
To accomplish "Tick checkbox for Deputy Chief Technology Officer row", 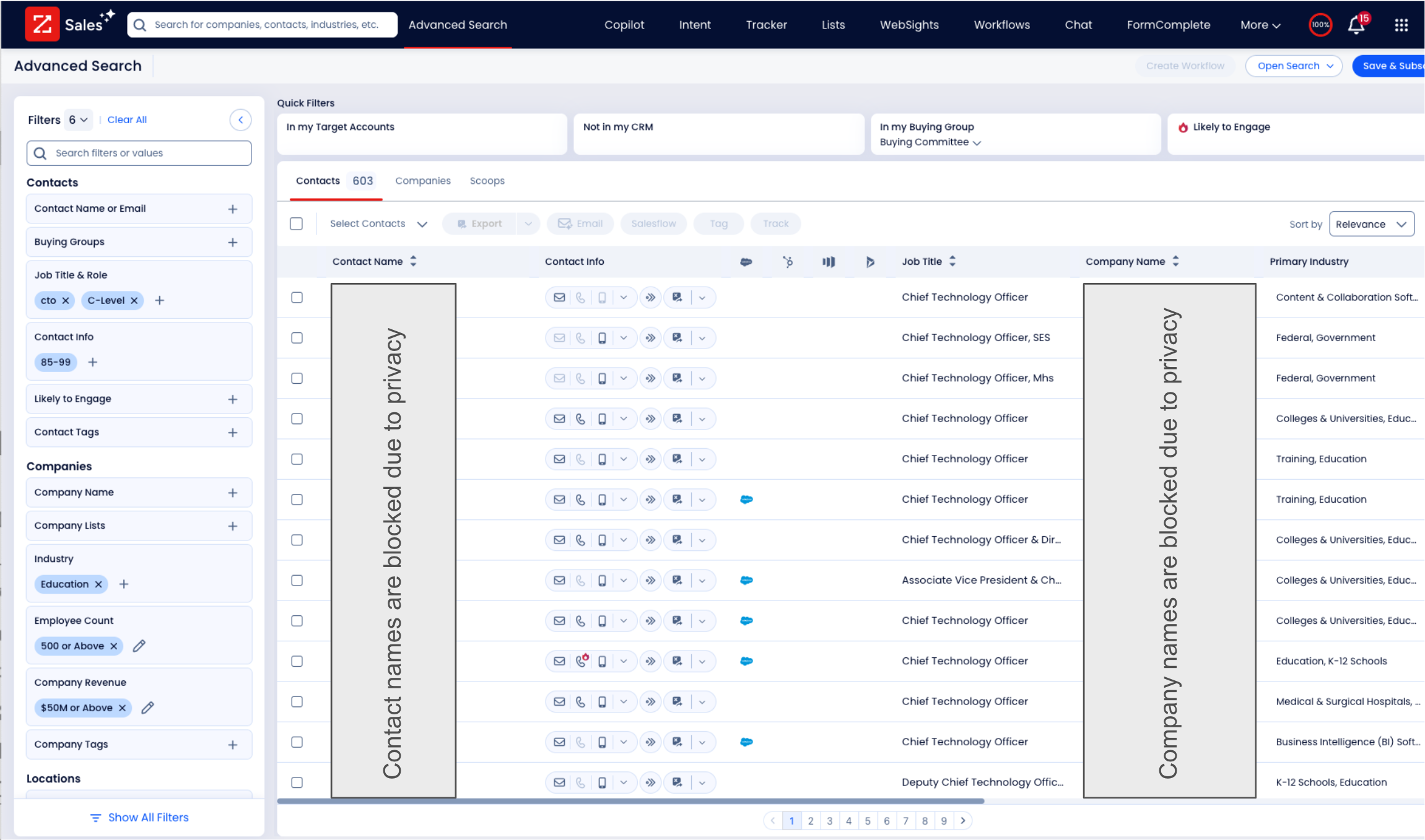I will click(x=297, y=782).
